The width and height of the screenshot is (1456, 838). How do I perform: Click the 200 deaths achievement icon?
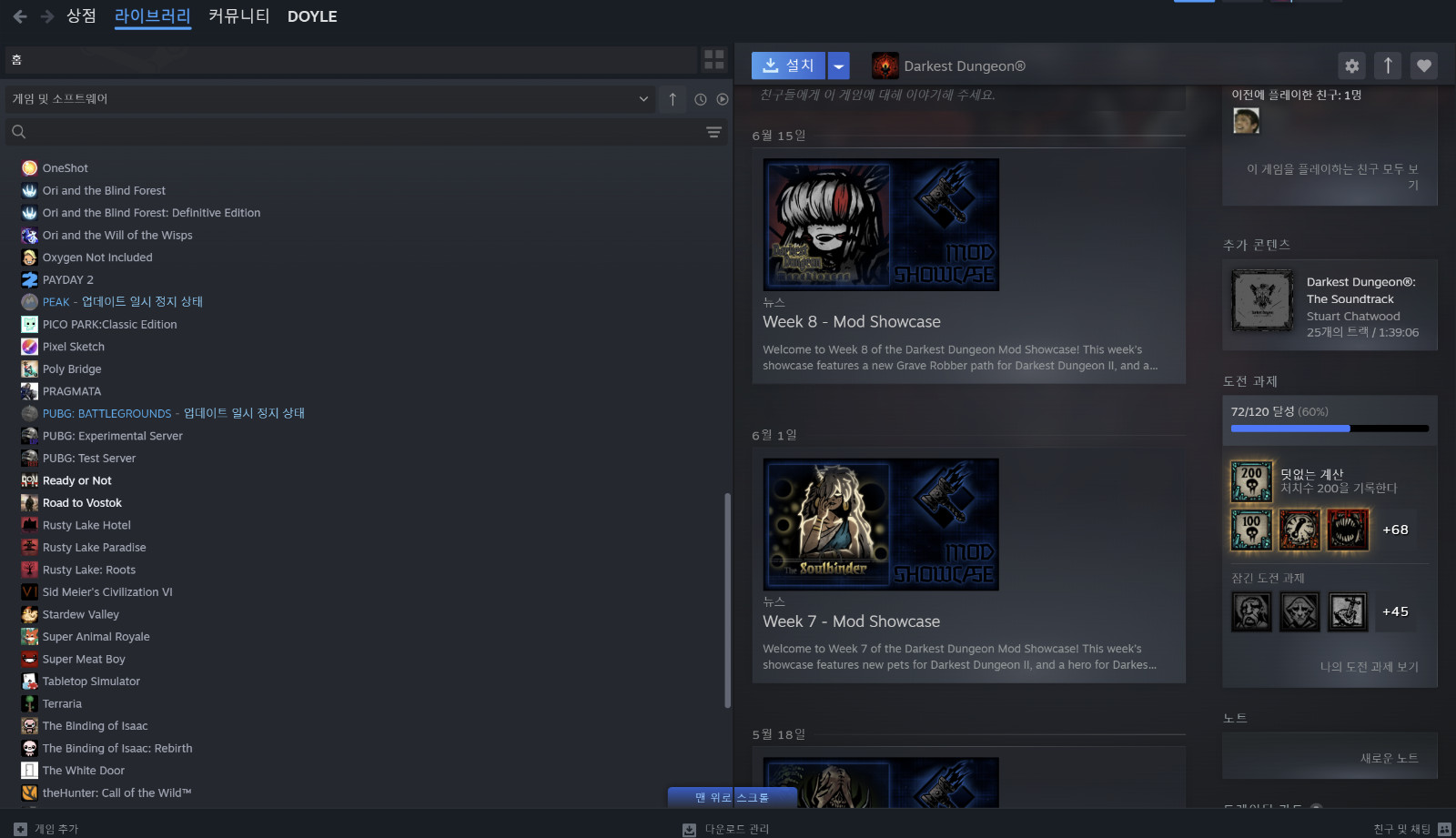1251,481
